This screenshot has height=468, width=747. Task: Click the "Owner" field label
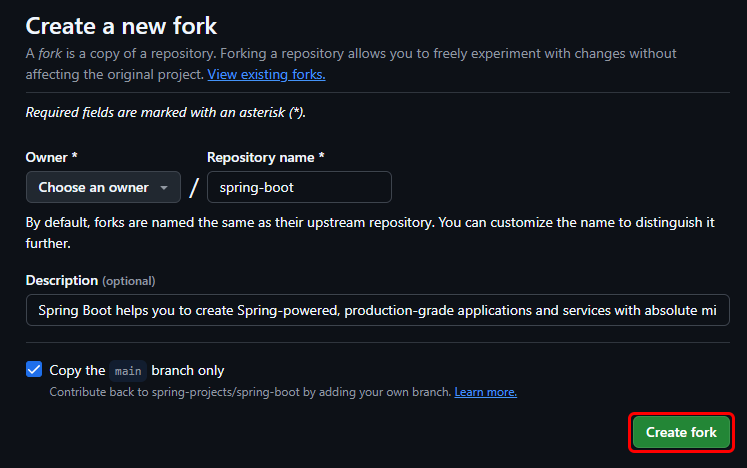click(x=50, y=157)
